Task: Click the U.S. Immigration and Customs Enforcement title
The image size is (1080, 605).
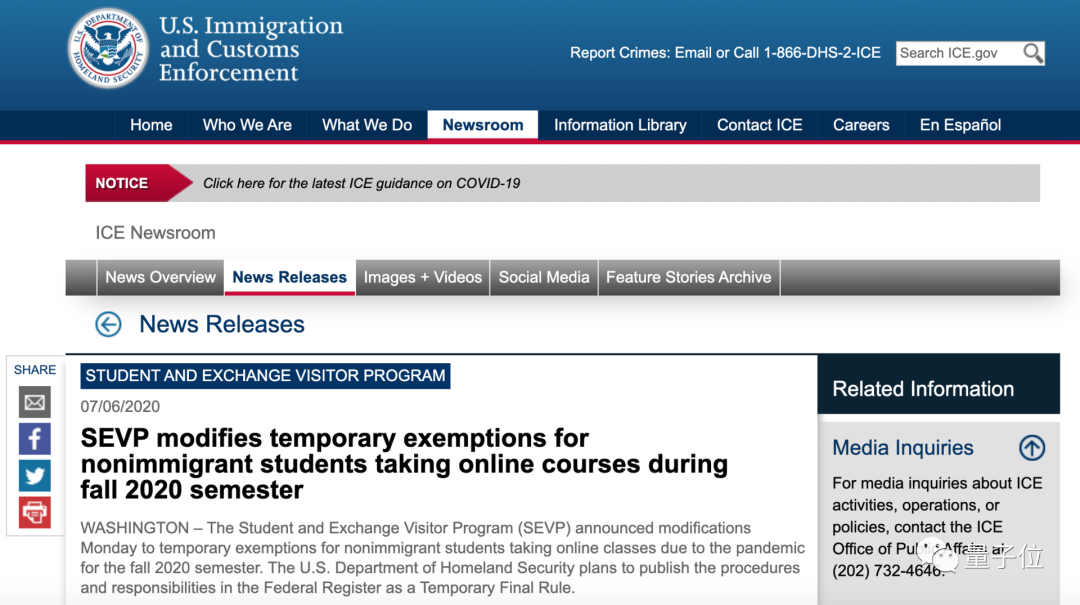Action: (x=251, y=49)
